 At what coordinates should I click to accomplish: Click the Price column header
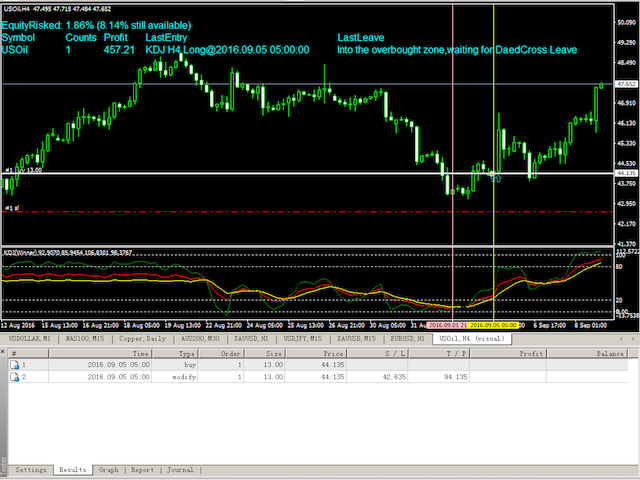coord(316,353)
